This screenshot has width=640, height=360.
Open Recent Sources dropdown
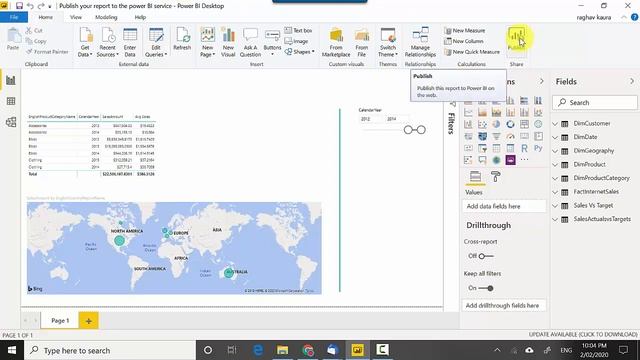[108, 42]
